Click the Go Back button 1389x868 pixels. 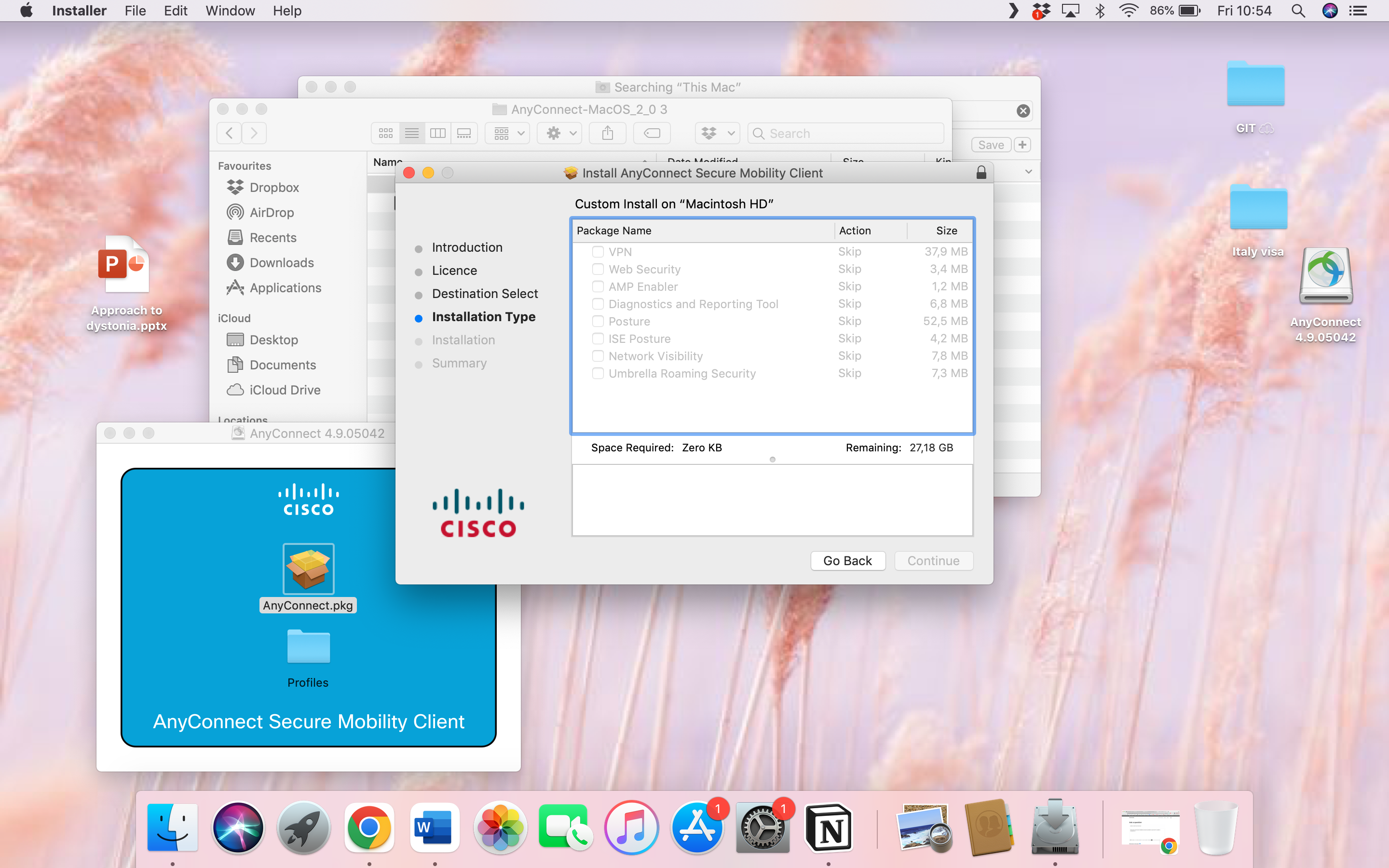[847, 561]
